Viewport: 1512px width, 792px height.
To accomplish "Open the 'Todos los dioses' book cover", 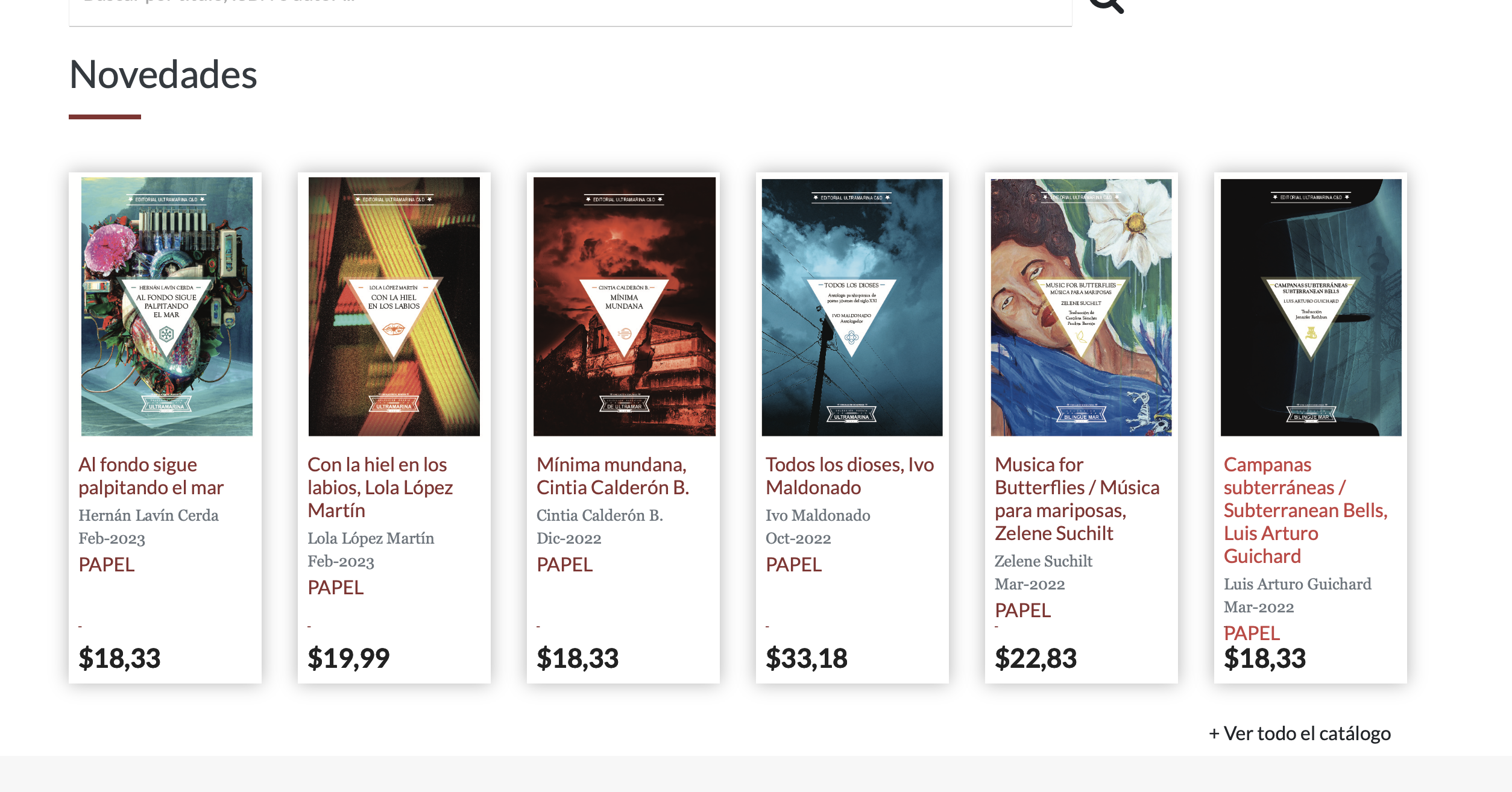I will tap(852, 307).
